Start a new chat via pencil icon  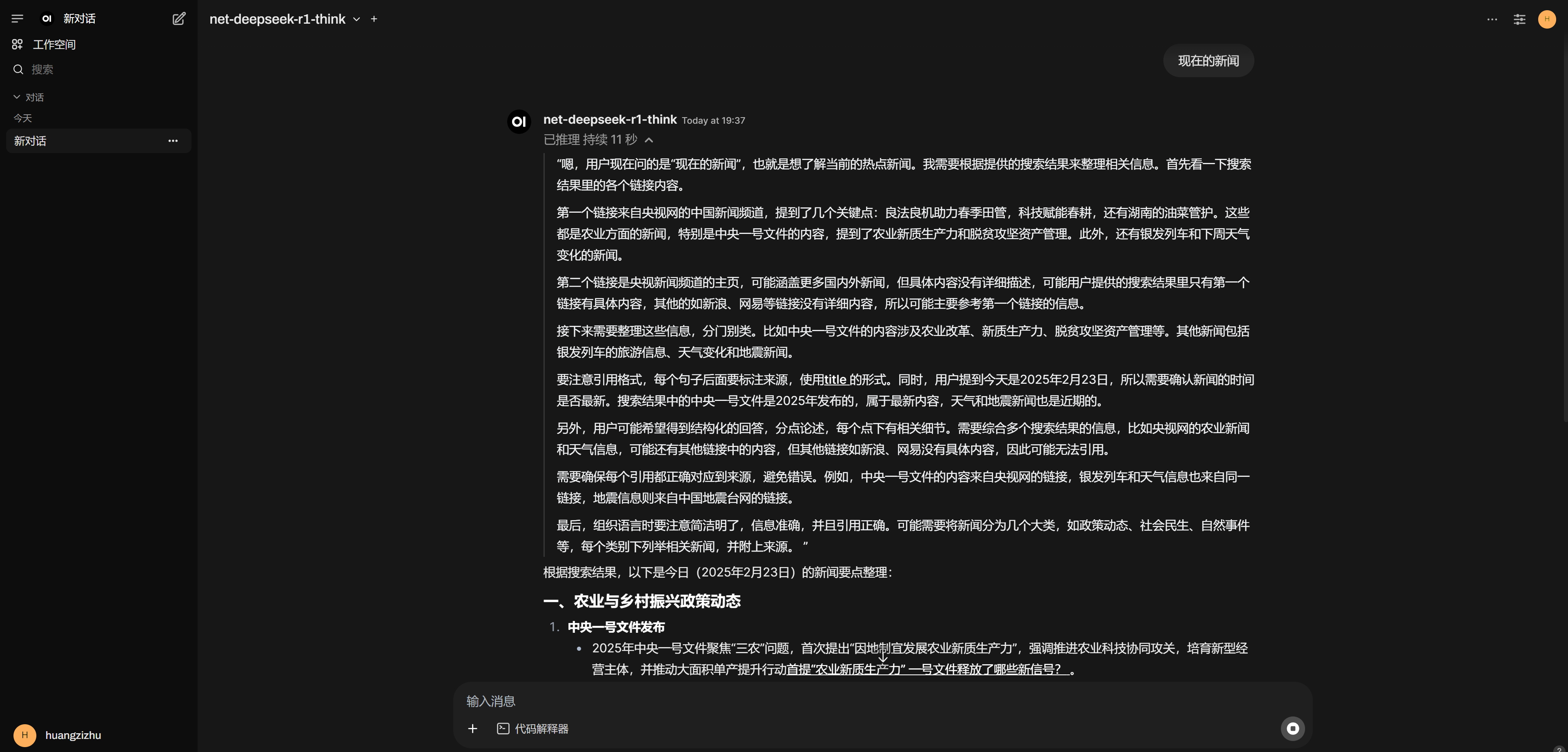(x=178, y=19)
